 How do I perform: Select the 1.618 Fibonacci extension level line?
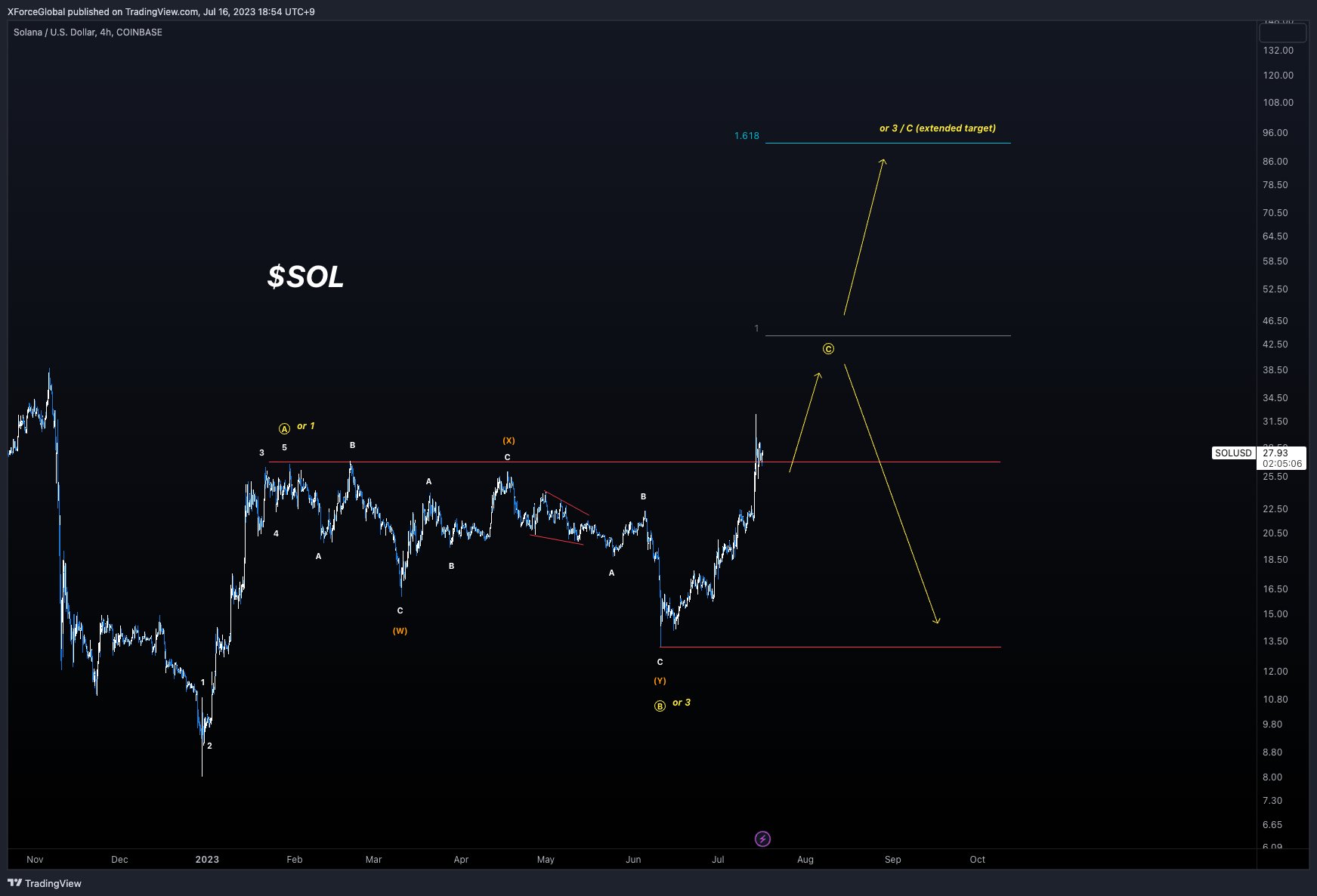click(x=884, y=141)
